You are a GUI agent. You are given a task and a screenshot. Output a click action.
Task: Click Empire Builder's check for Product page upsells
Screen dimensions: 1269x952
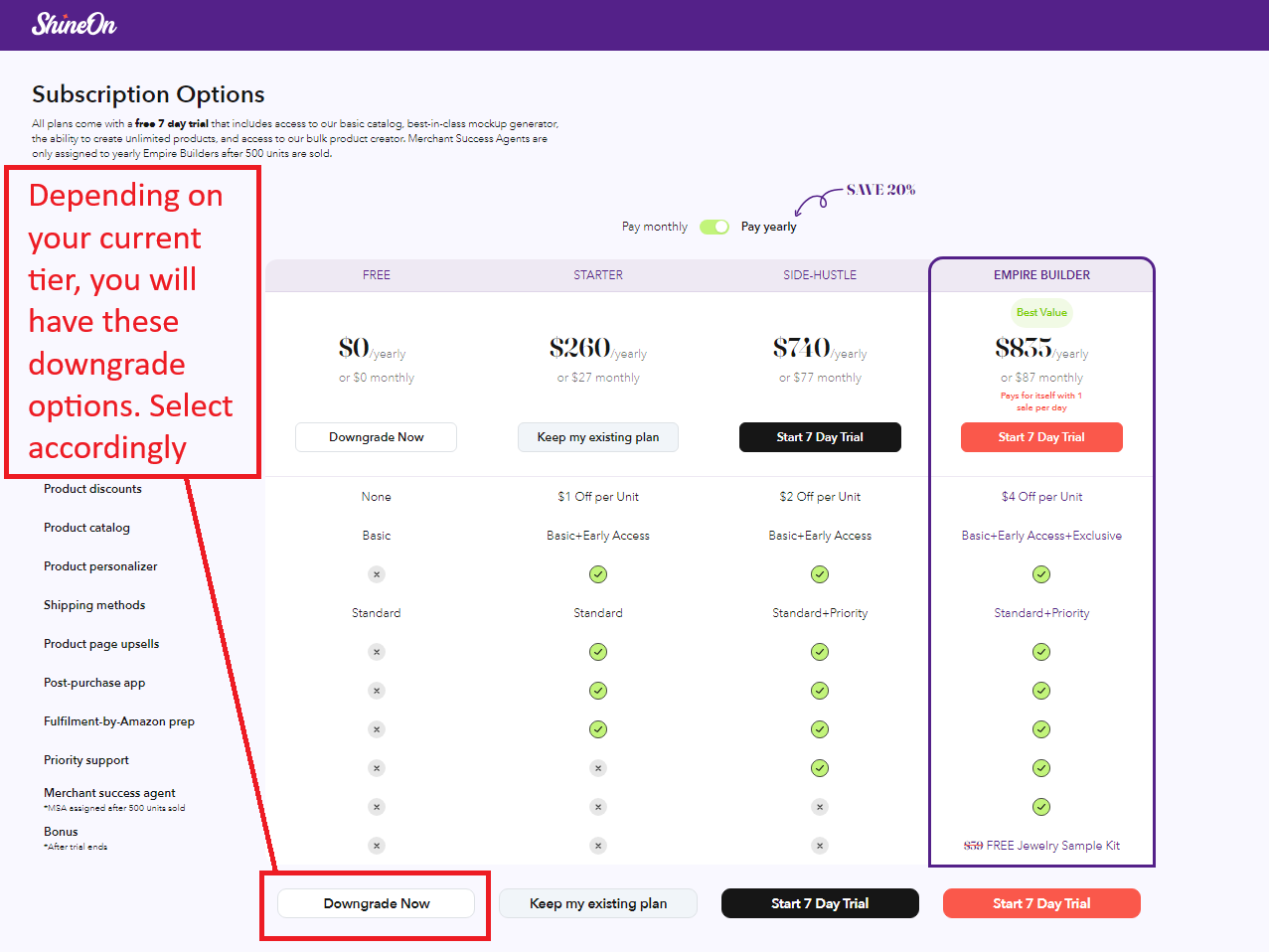[1041, 652]
